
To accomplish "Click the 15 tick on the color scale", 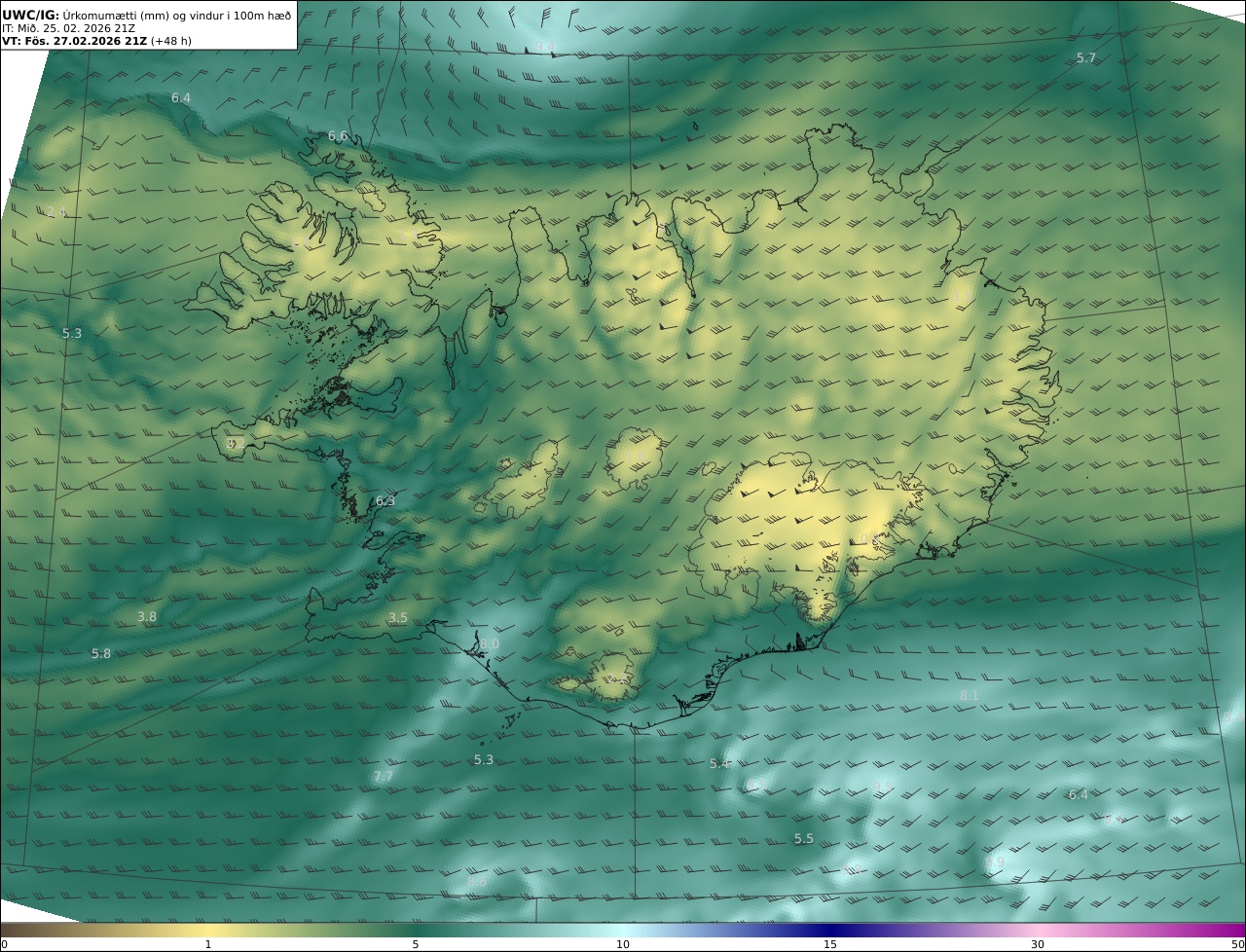I will point(830,944).
